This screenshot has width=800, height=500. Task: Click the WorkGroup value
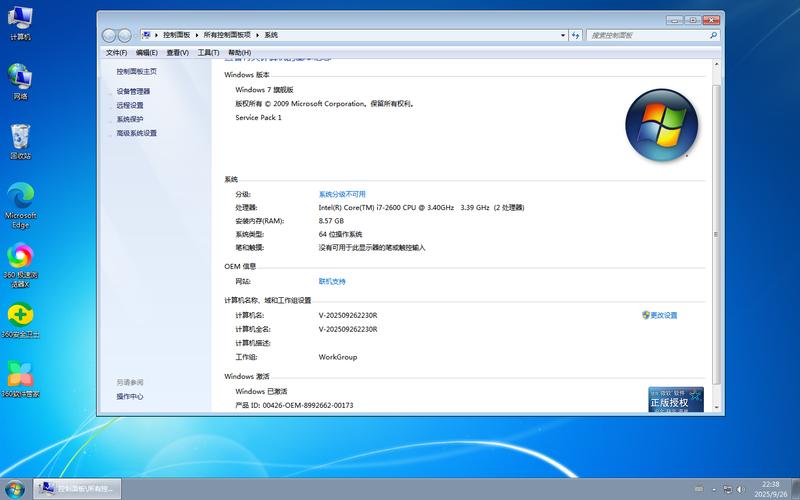[x=338, y=357]
